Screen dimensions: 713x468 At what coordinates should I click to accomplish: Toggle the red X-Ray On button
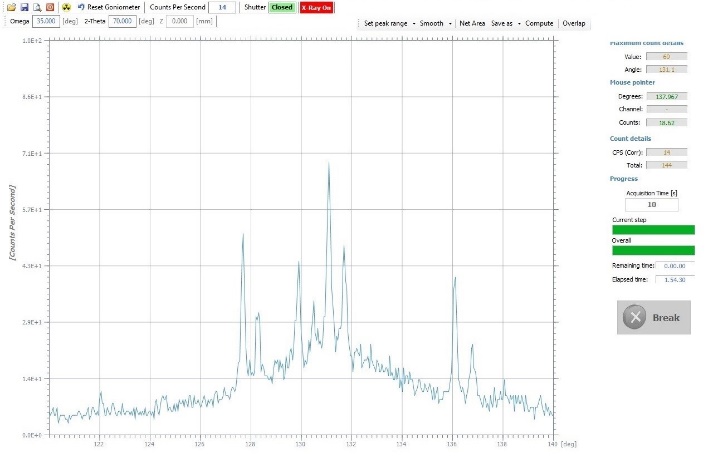coord(316,8)
